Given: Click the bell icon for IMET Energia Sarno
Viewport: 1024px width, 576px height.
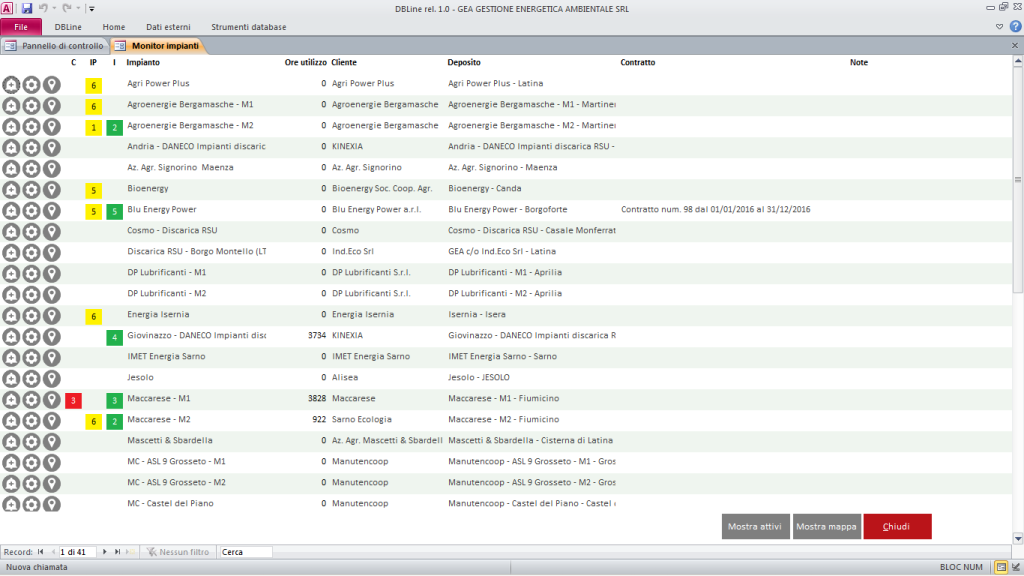Looking at the screenshot, I should (11, 357).
